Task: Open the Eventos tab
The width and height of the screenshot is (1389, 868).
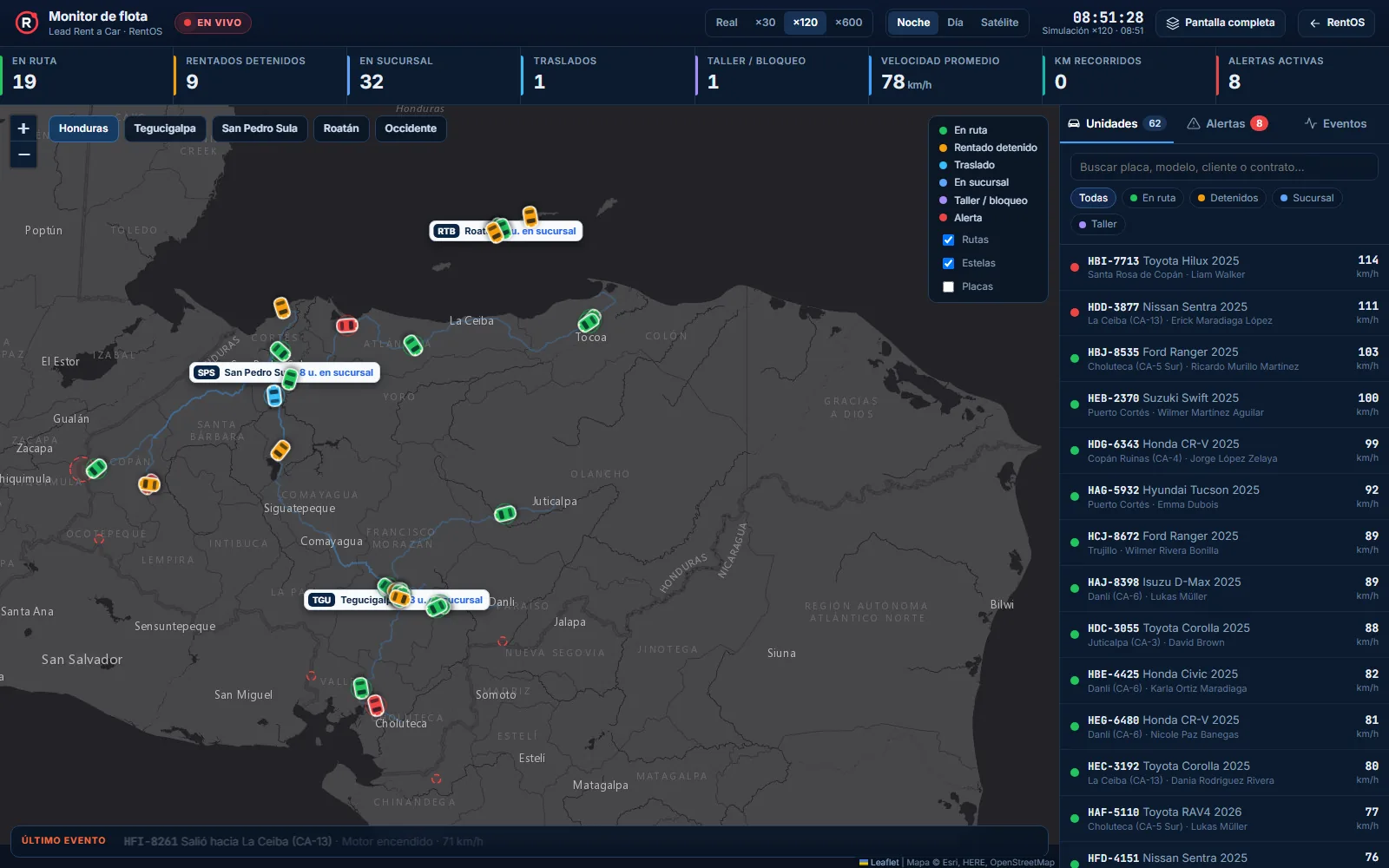Action: [x=1335, y=123]
